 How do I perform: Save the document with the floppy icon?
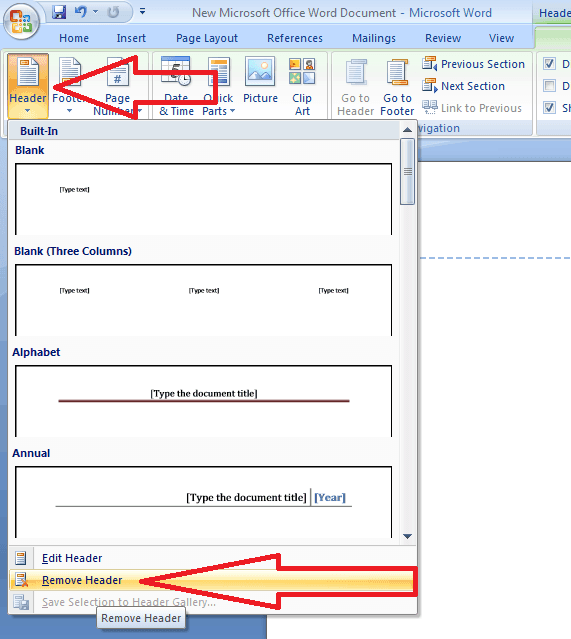tap(59, 12)
